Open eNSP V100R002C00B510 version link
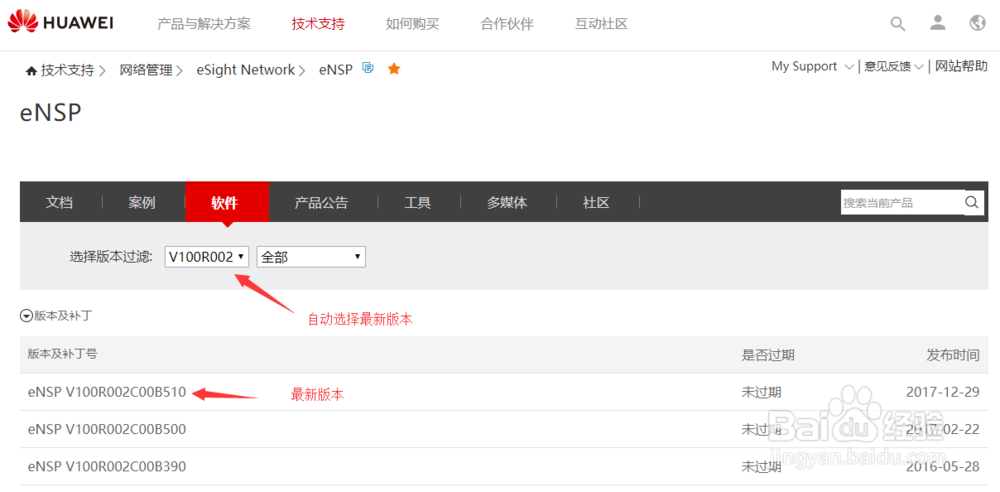This screenshot has height=492, width=1000. tap(107, 392)
